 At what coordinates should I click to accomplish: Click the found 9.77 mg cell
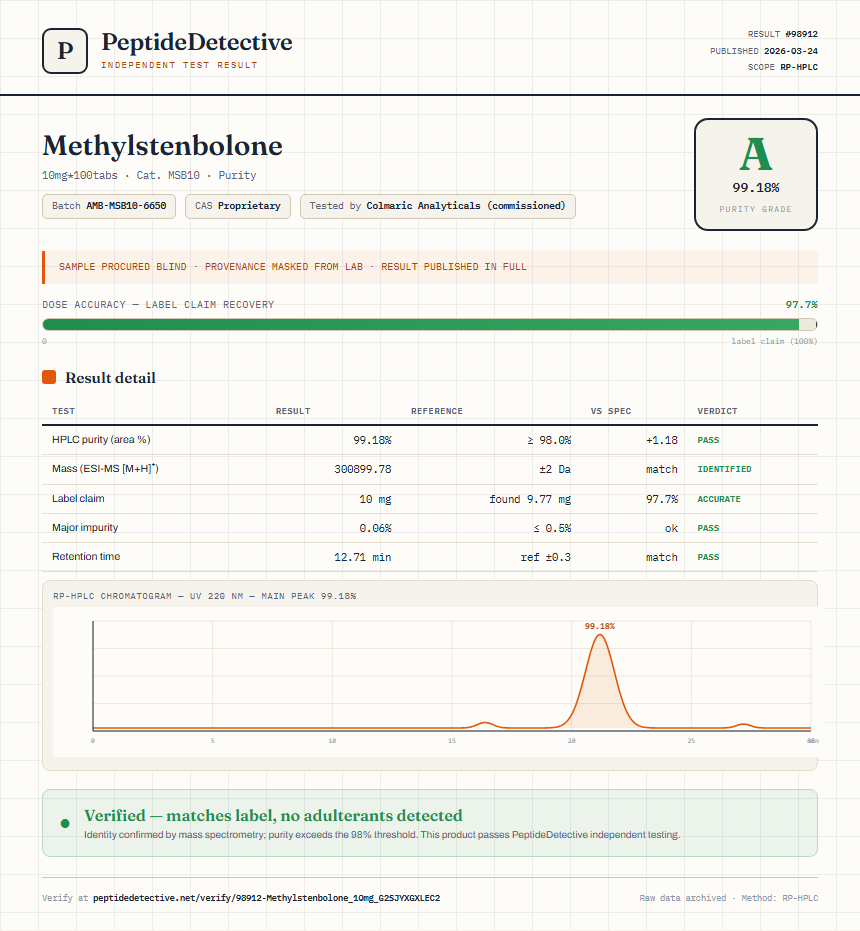(x=530, y=499)
